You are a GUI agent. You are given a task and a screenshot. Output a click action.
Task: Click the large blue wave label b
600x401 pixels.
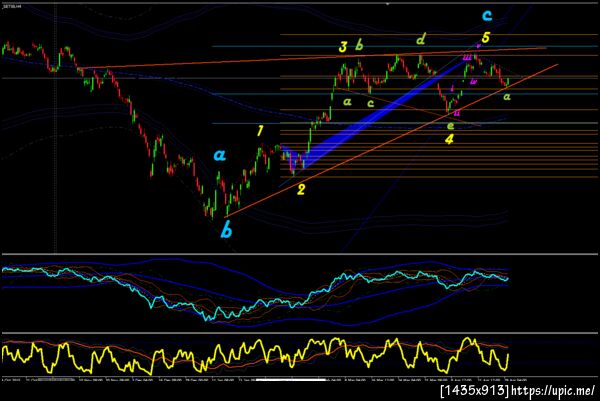click(x=227, y=230)
